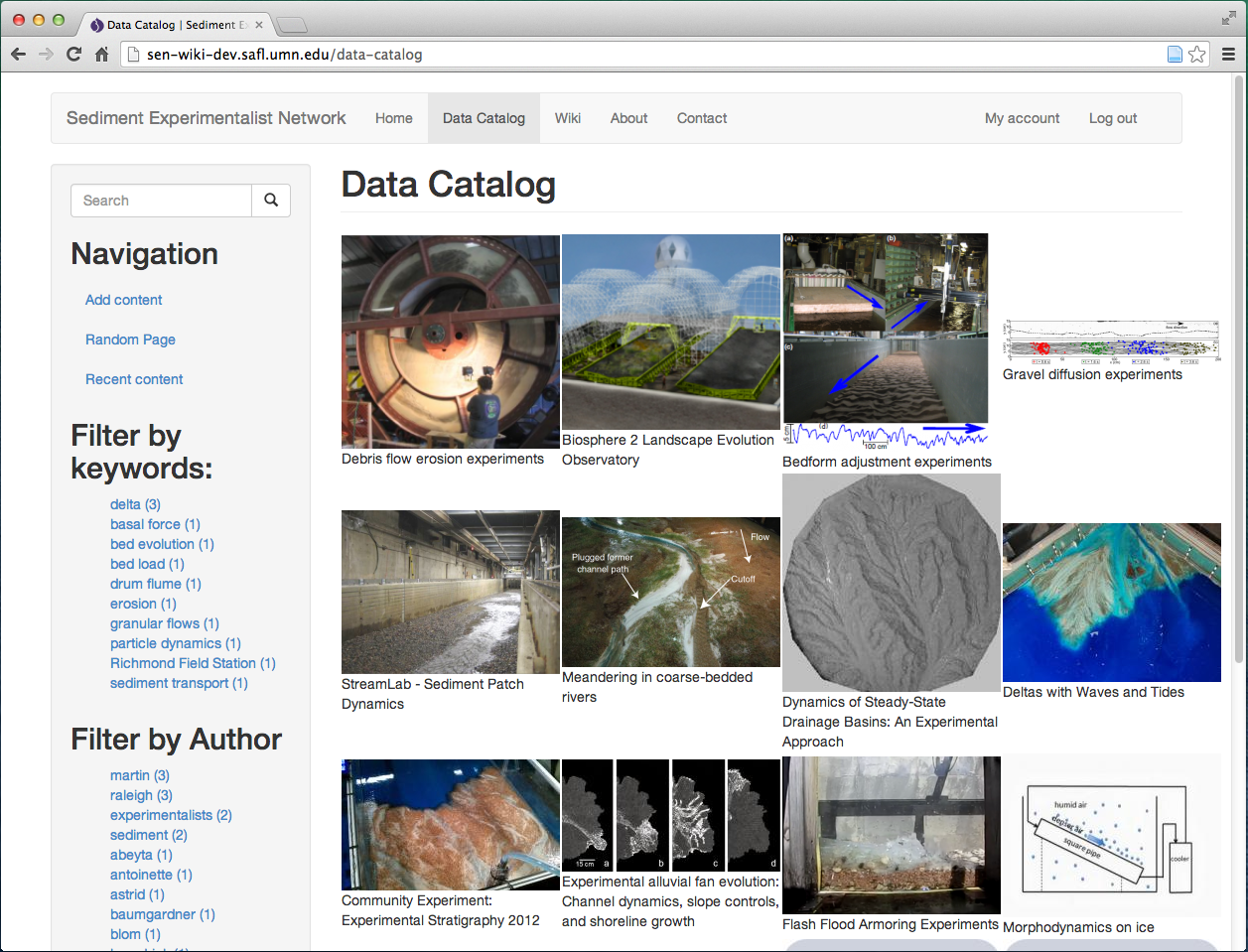Open the Community Experiment Stratigraphy 2012 thumbnail
Image resolution: width=1248 pixels, height=952 pixels.
point(451,825)
